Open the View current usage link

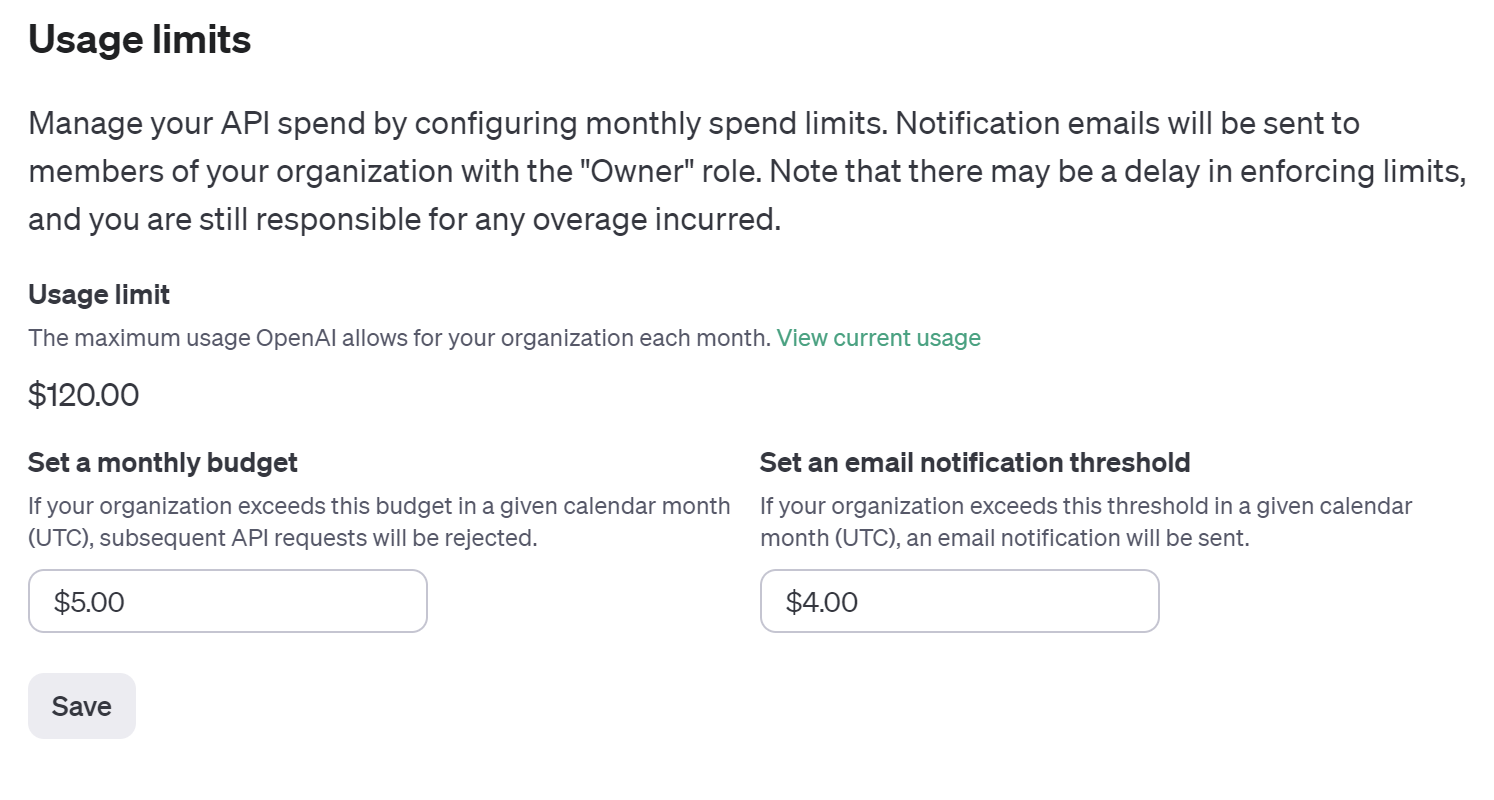click(878, 338)
